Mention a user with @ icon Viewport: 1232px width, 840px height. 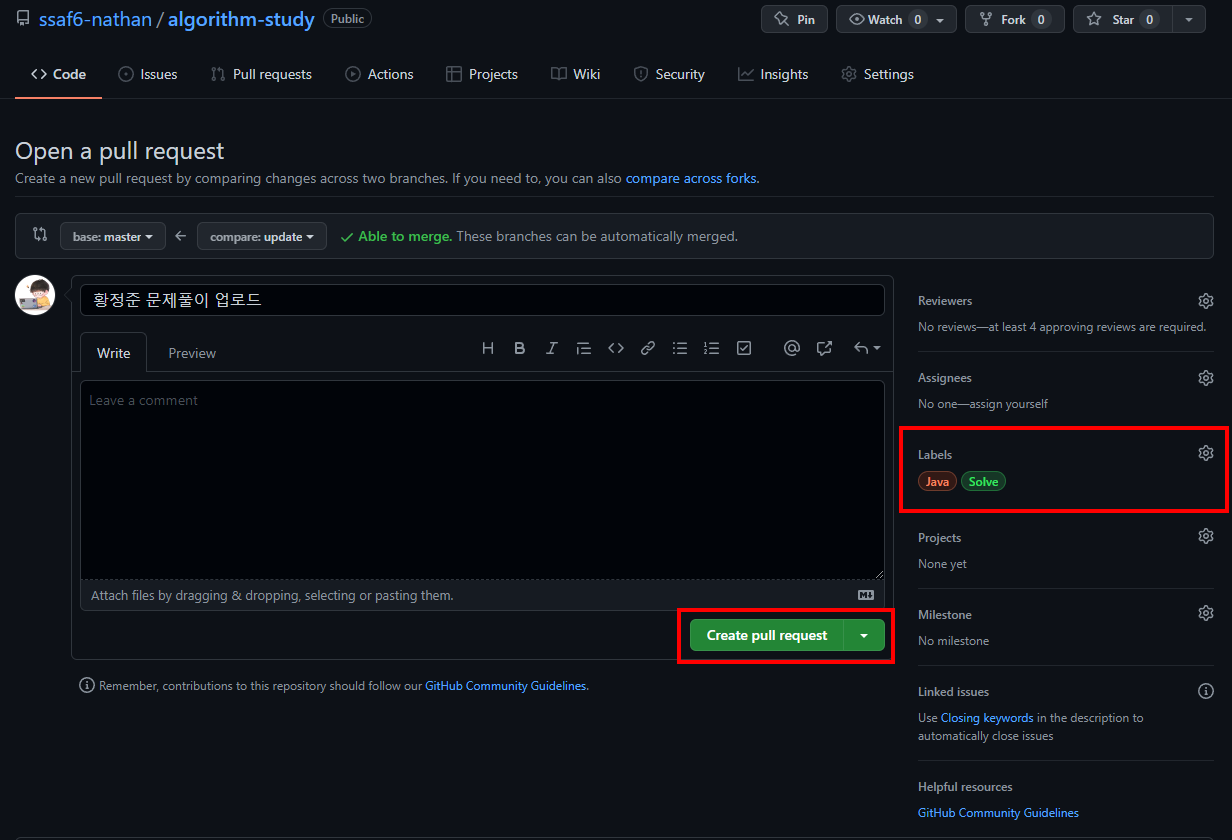click(792, 348)
